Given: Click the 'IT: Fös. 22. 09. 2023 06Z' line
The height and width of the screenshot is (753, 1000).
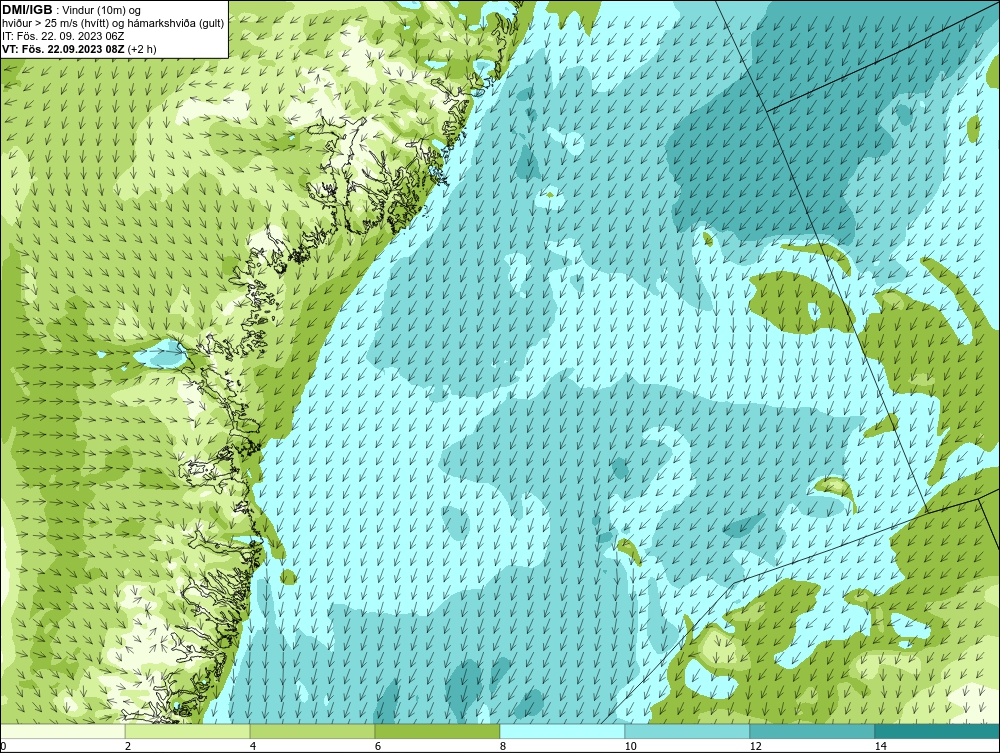Looking at the screenshot, I should [x=63, y=36].
